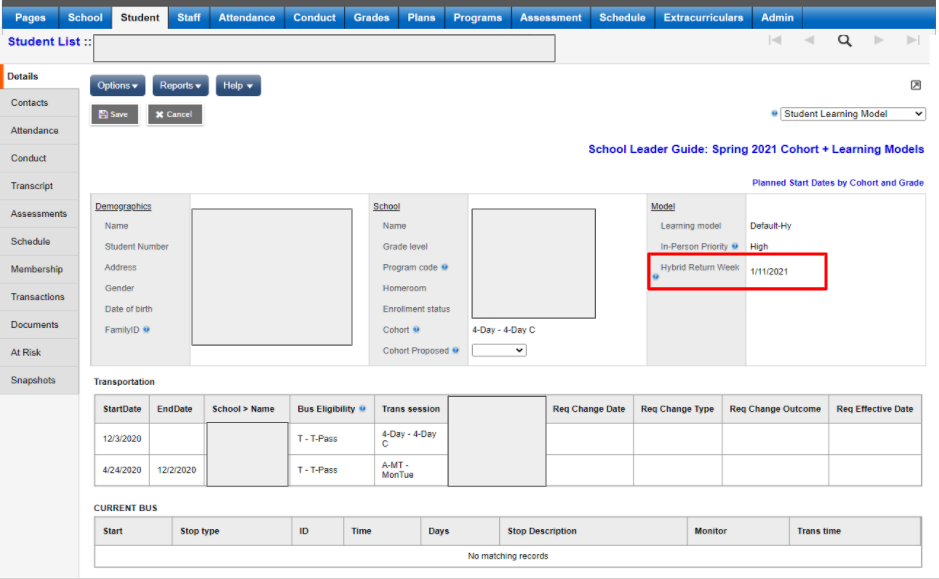Pop out the details in new window icon
This screenshot has height=579, width=939.
[x=916, y=85]
